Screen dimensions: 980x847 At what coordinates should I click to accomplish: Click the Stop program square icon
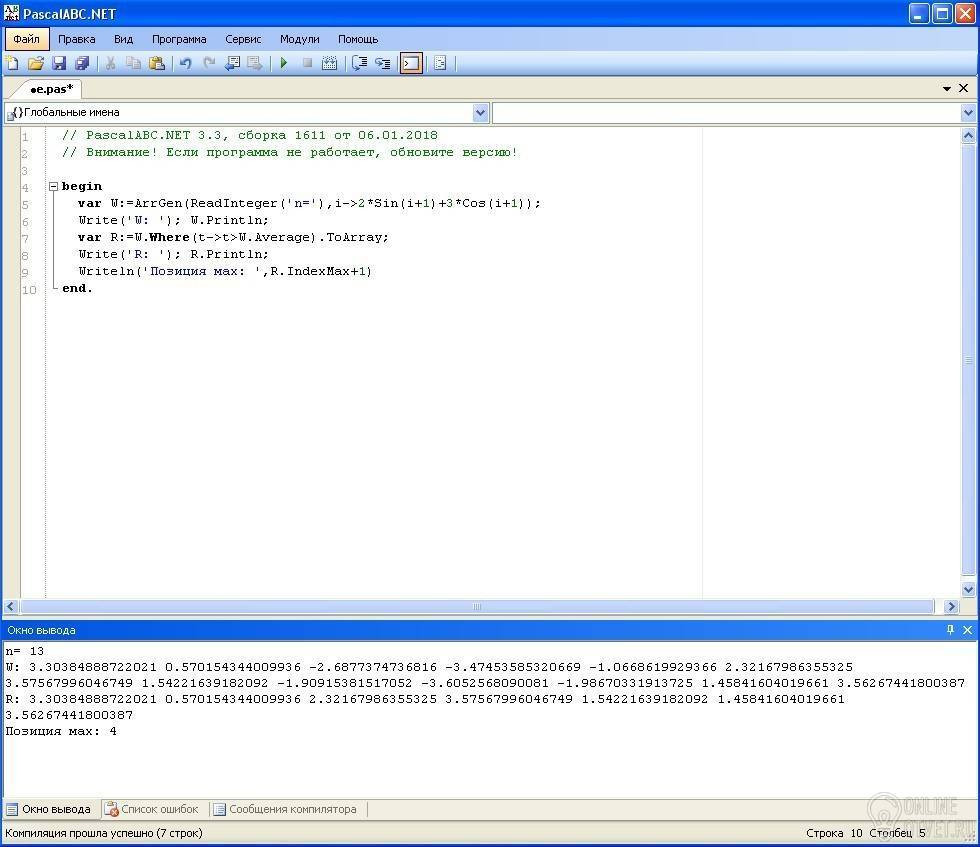click(308, 63)
